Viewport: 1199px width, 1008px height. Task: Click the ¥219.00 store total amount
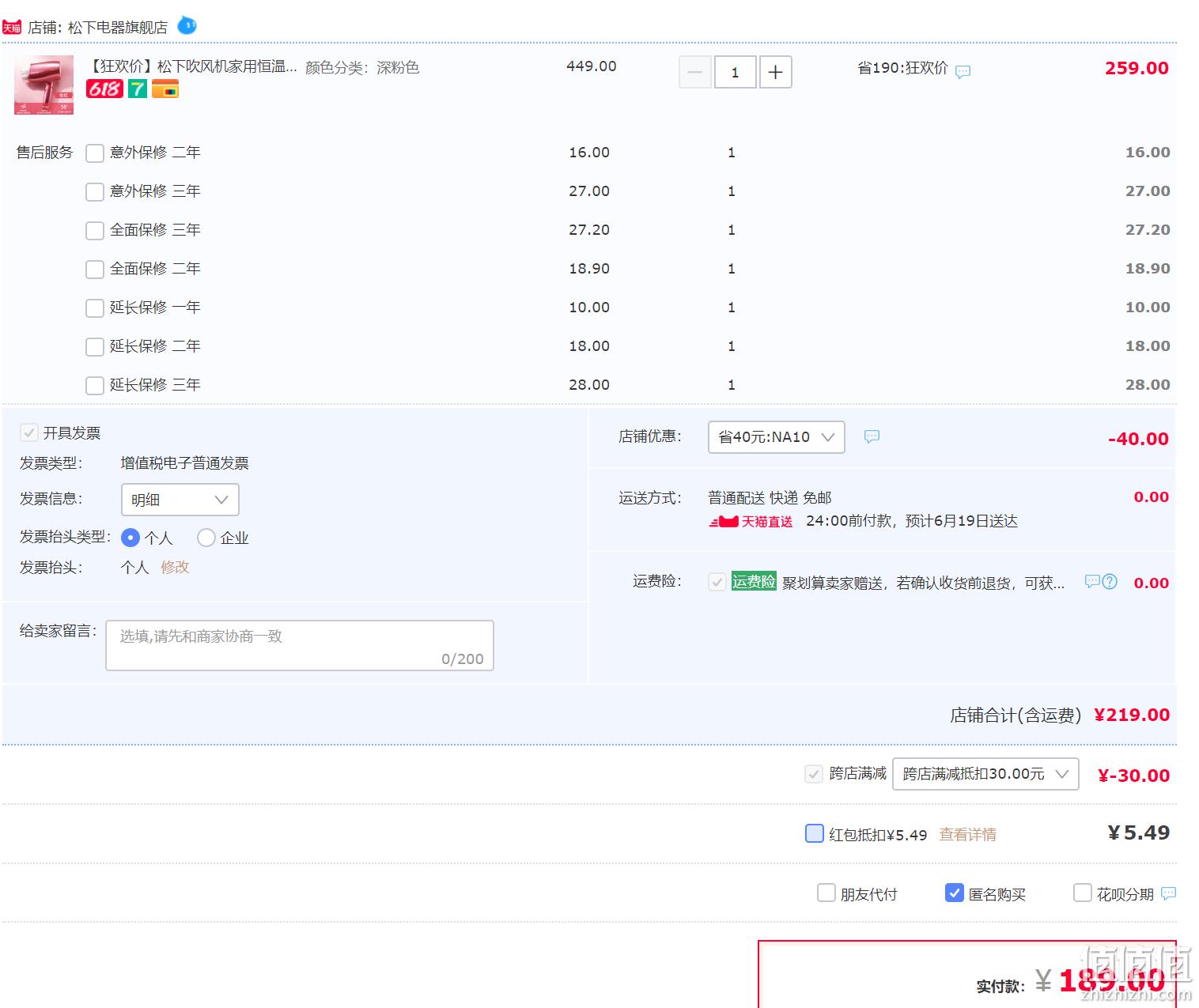coord(1132,715)
